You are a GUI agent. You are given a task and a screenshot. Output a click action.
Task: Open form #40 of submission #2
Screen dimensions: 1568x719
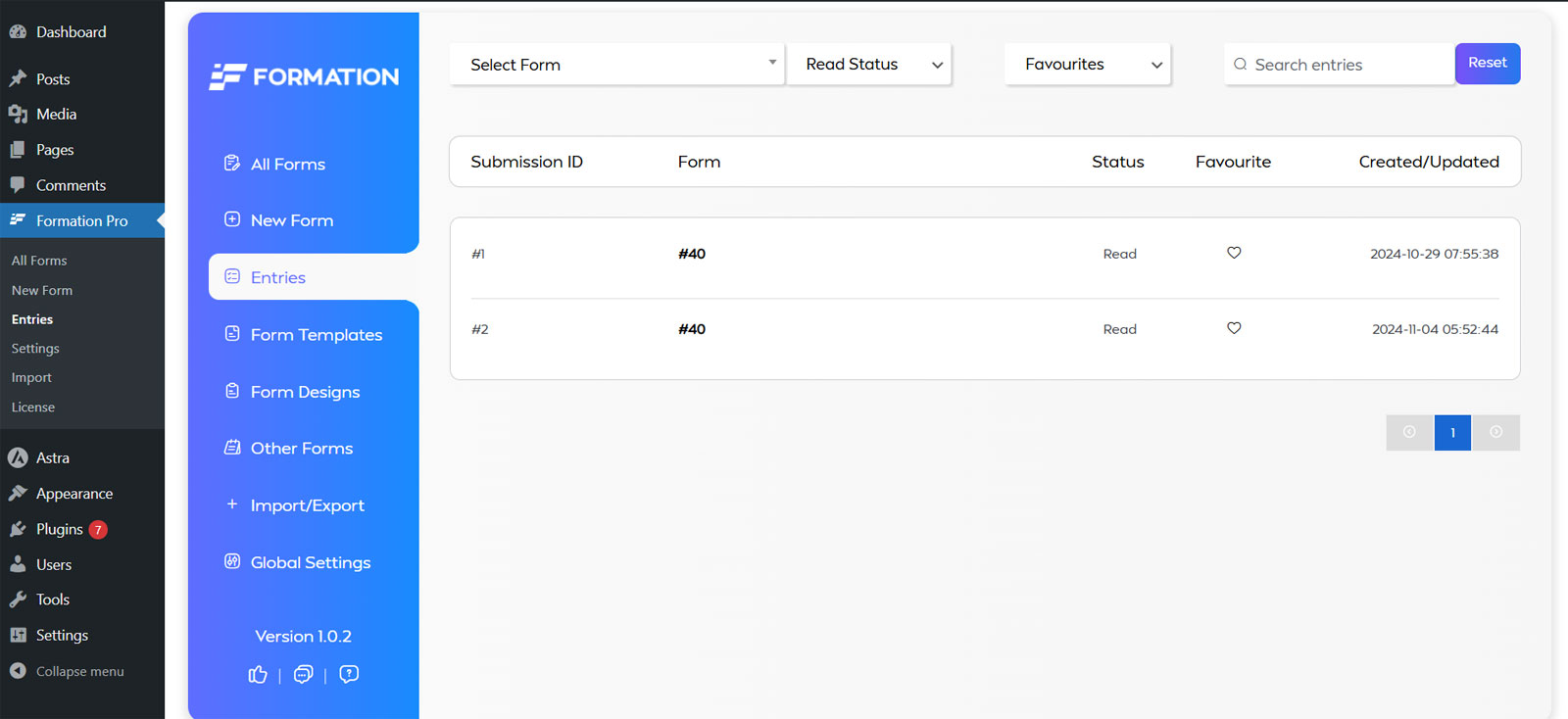click(692, 329)
